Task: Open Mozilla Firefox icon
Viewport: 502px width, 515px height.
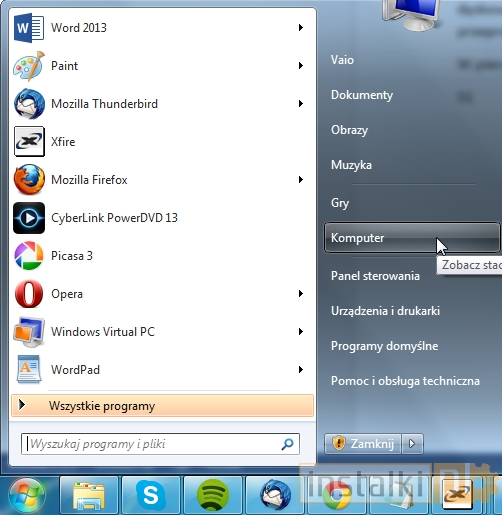Action: pyautogui.click(x=29, y=180)
